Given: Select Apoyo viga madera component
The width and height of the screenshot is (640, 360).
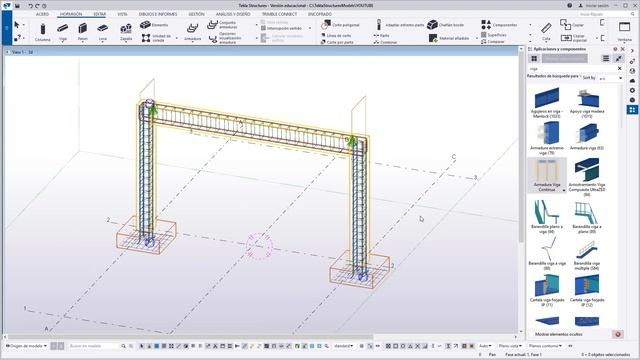Looking at the screenshot, I should (x=587, y=103).
